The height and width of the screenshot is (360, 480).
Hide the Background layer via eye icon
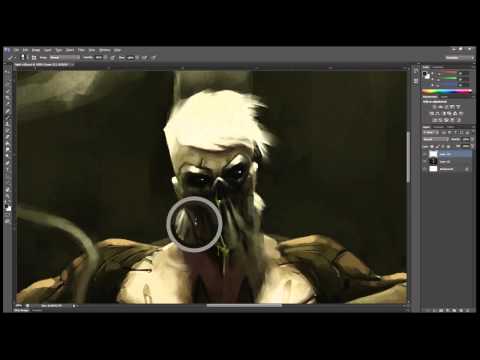click(x=425, y=169)
